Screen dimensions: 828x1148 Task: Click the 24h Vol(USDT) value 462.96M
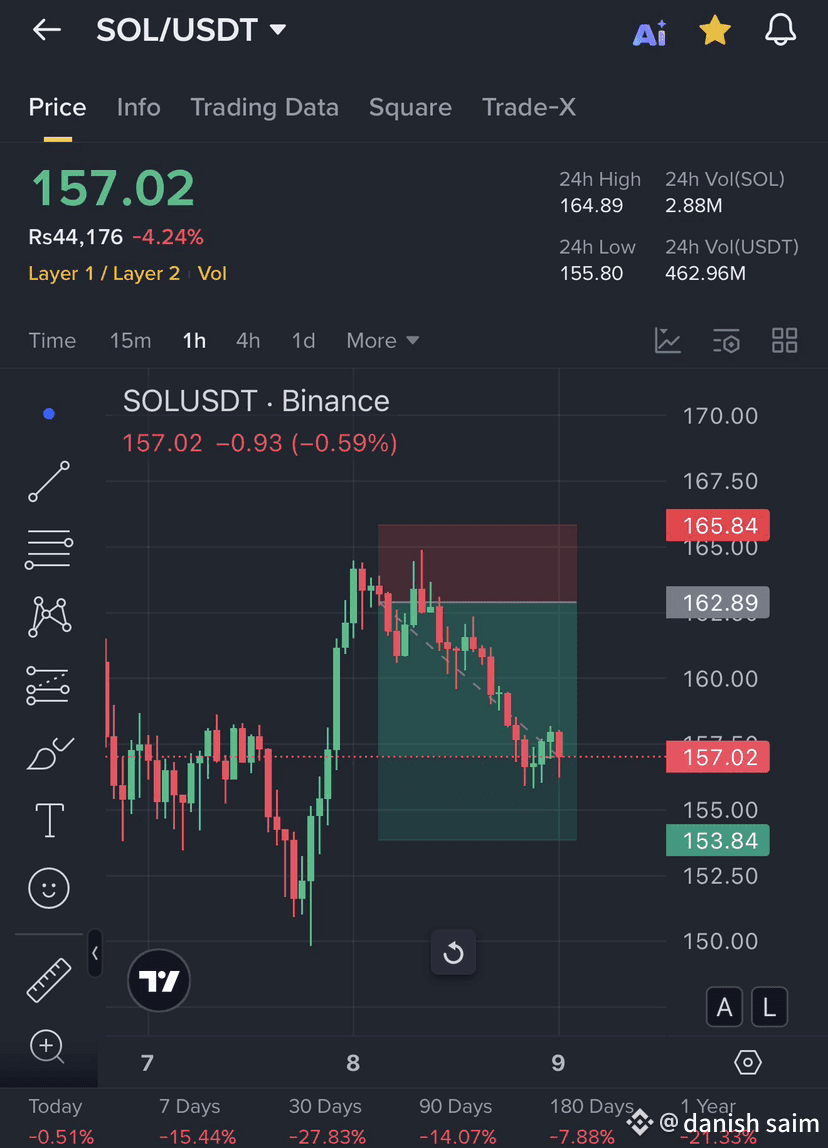point(705,274)
